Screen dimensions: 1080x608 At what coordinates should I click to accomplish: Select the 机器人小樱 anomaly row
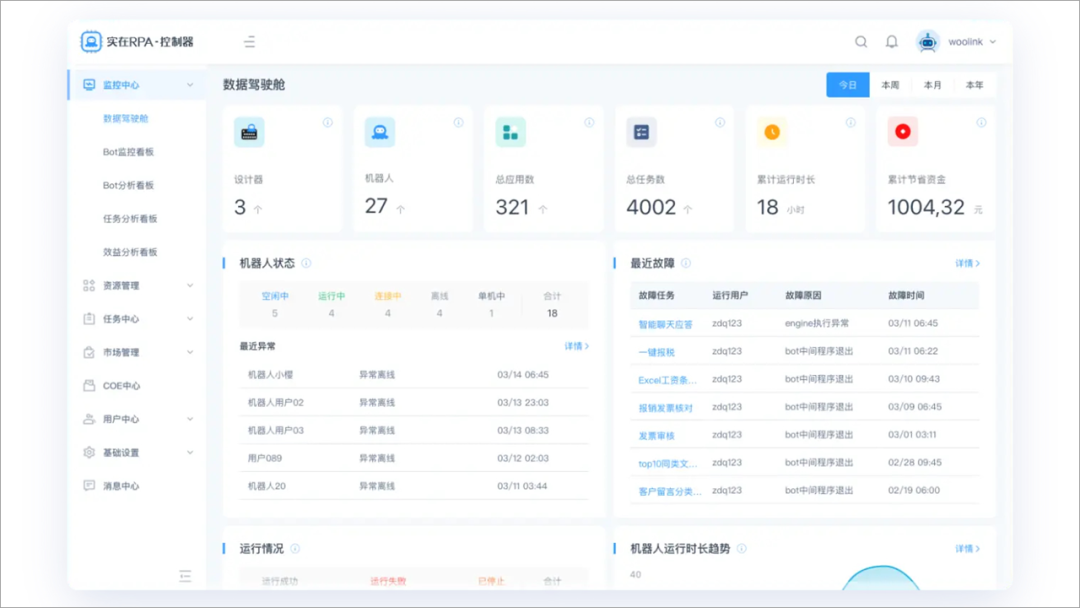414,375
